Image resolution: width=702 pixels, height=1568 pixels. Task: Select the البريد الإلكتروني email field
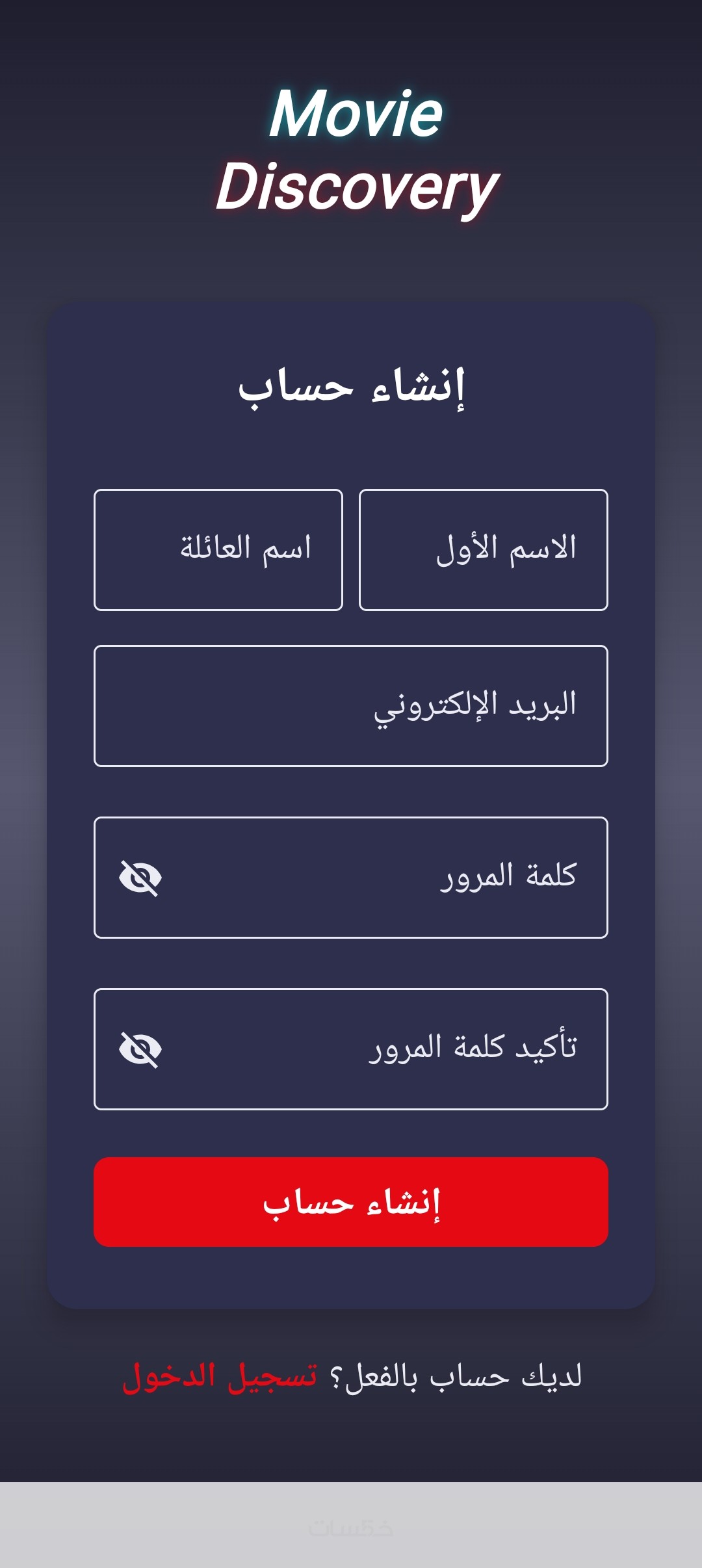tap(351, 706)
